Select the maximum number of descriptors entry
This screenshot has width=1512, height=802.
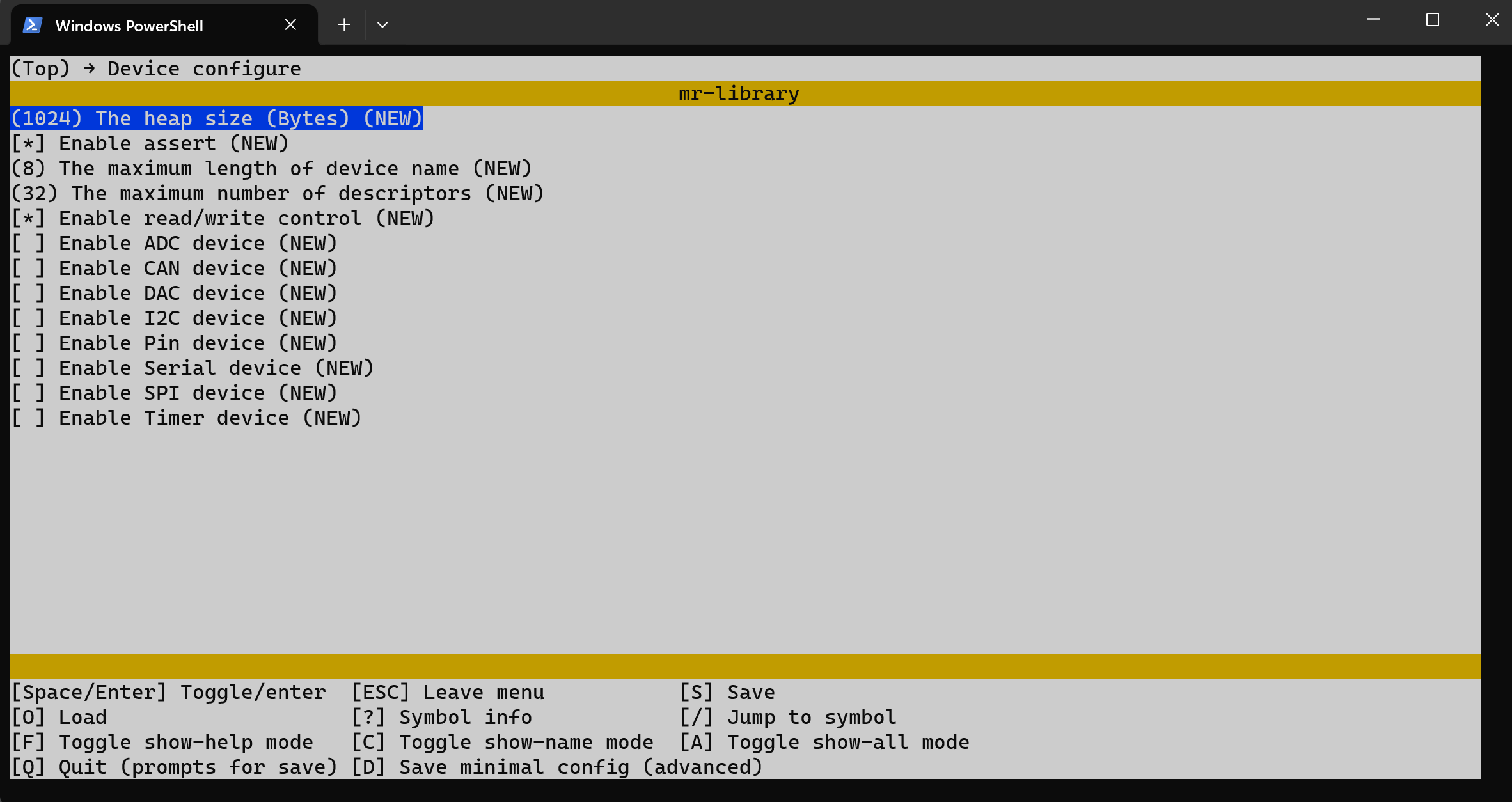(x=278, y=193)
